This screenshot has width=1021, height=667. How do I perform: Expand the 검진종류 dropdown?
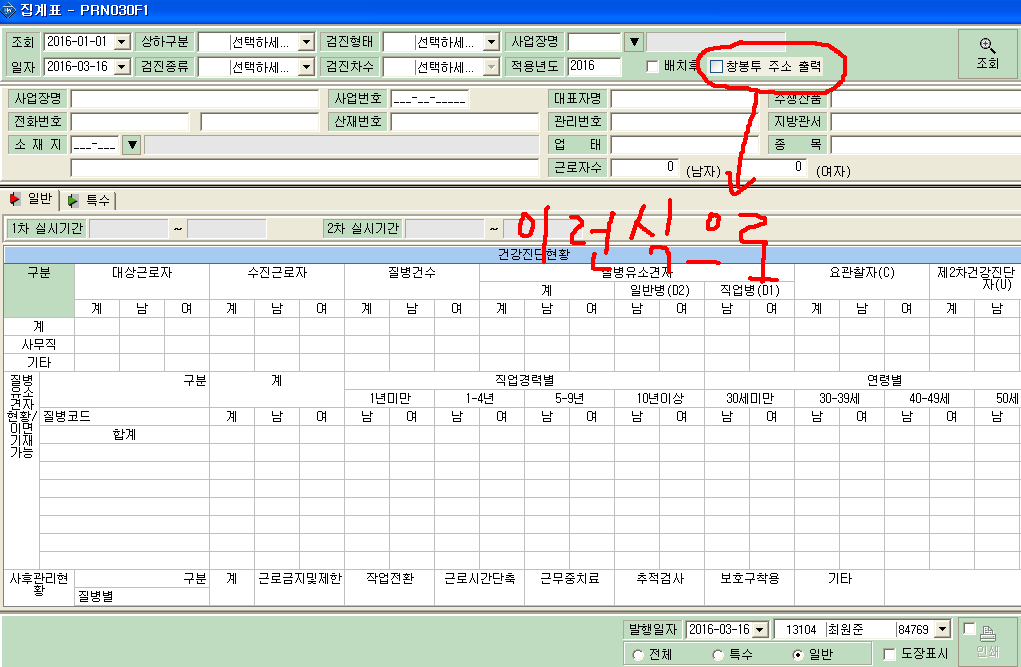point(307,67)
